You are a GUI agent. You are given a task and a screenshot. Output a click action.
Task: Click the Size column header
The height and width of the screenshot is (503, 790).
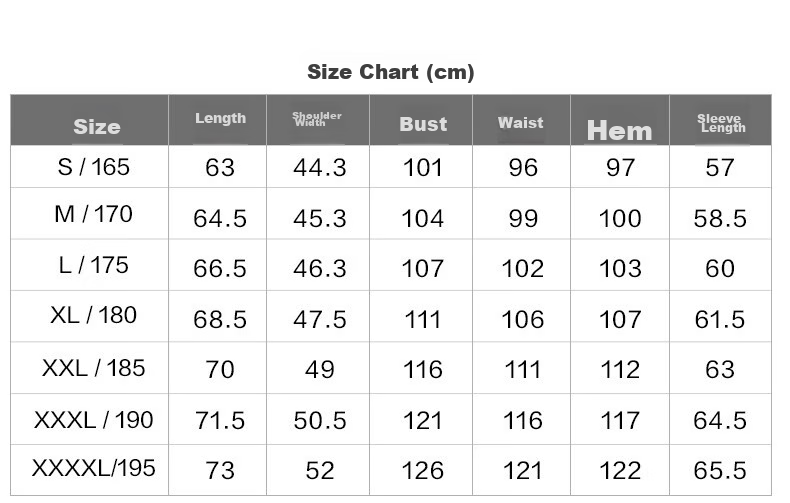[97, 127]
